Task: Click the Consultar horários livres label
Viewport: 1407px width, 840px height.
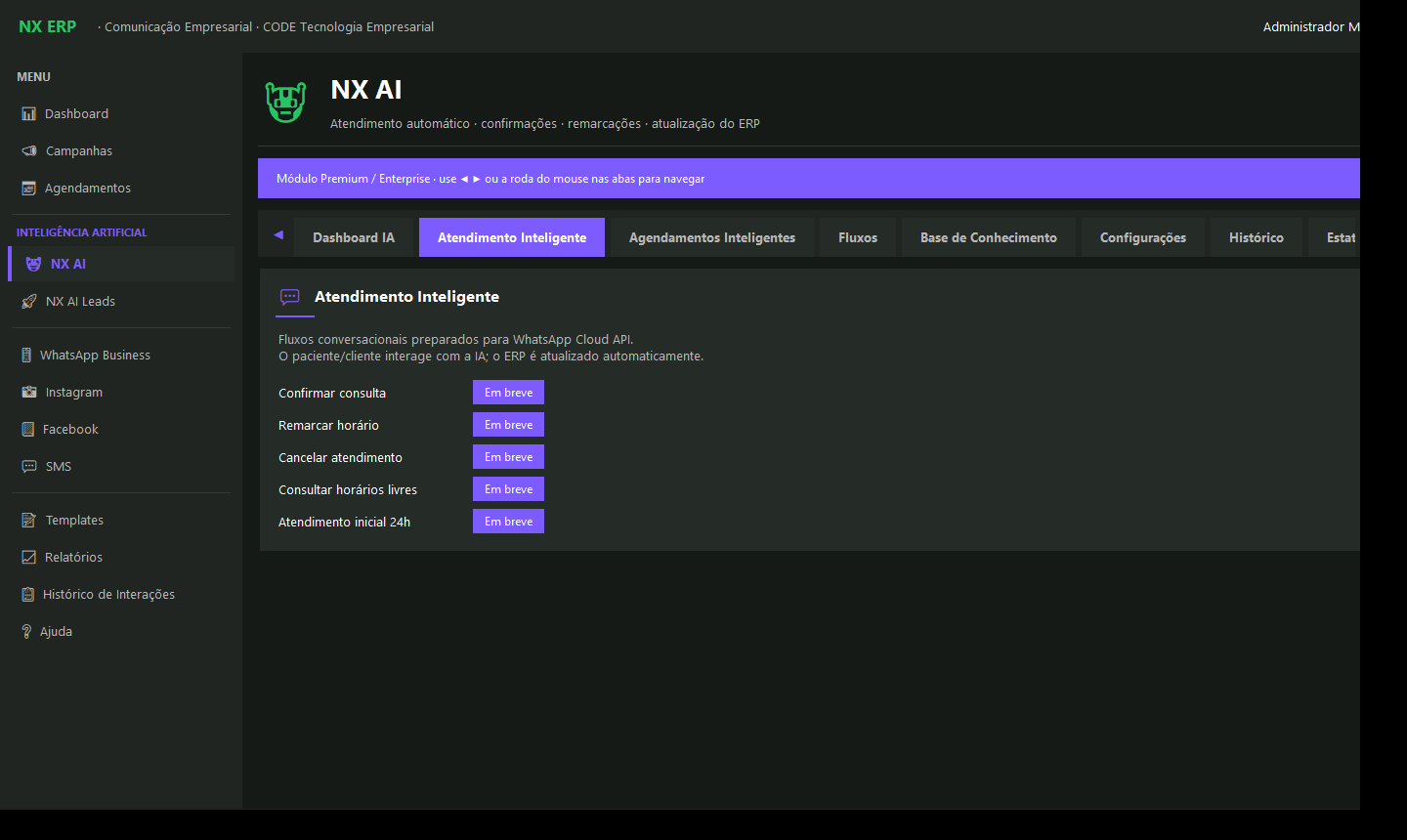Action: 348,490
